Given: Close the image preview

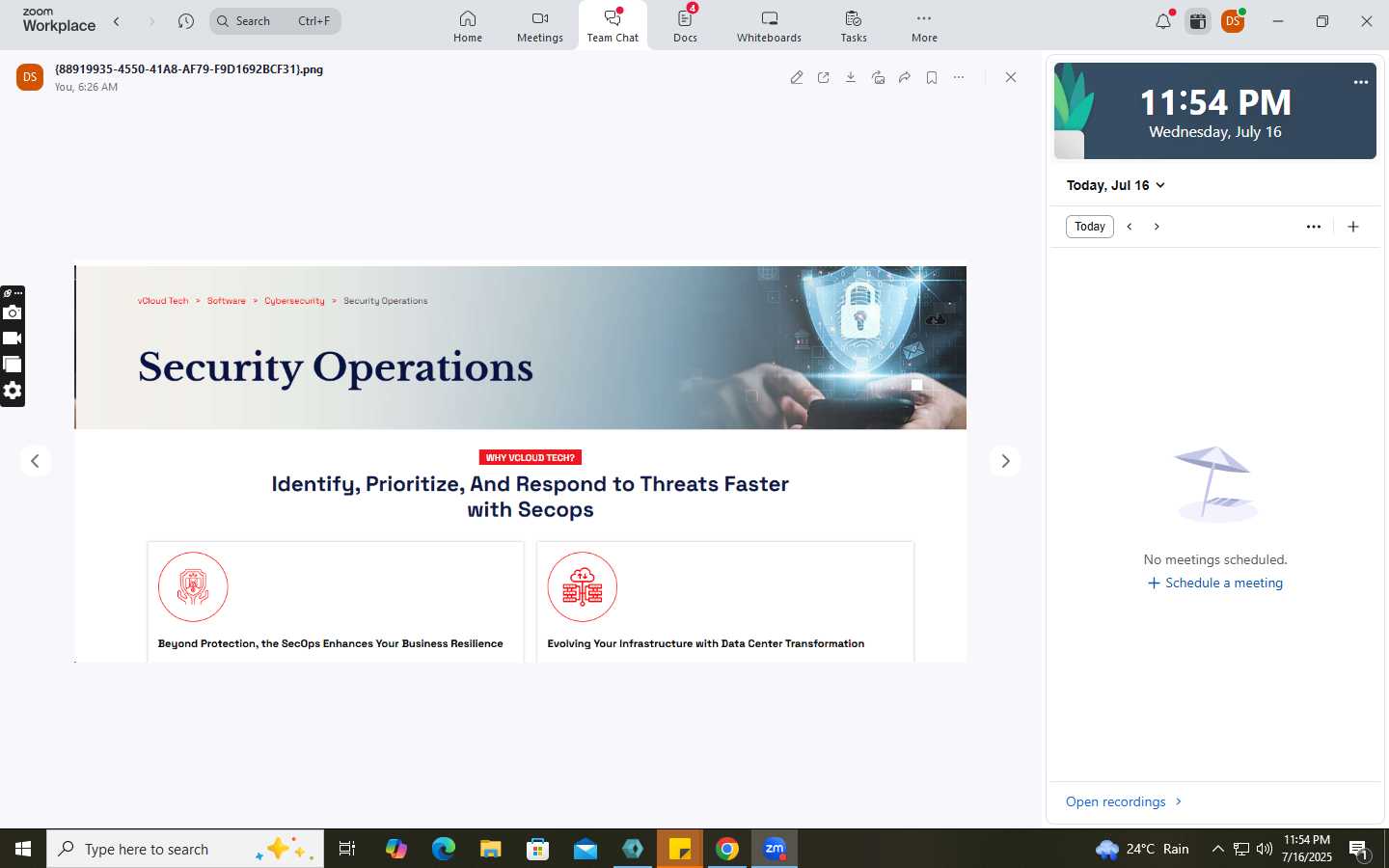Looking at the screenshot, I should point(1011,77).
